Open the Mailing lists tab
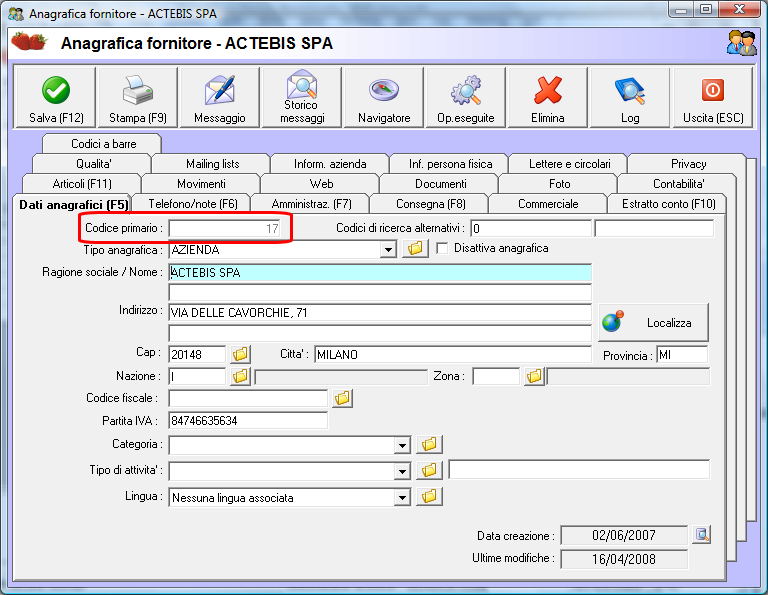Image resolution: width=768 pixels, height=595 pixels. pos(213,164)
